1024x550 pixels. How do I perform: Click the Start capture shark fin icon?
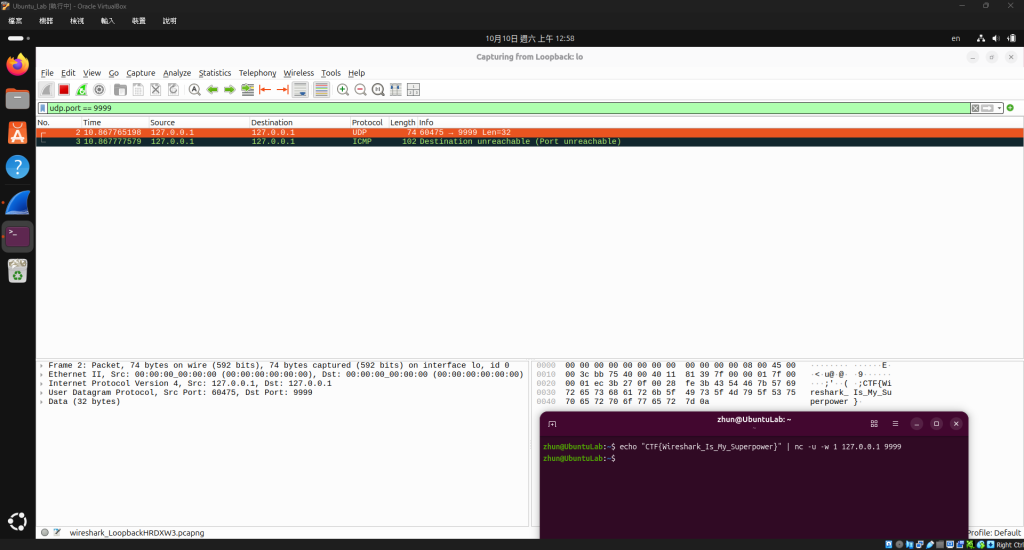point(46,89)
